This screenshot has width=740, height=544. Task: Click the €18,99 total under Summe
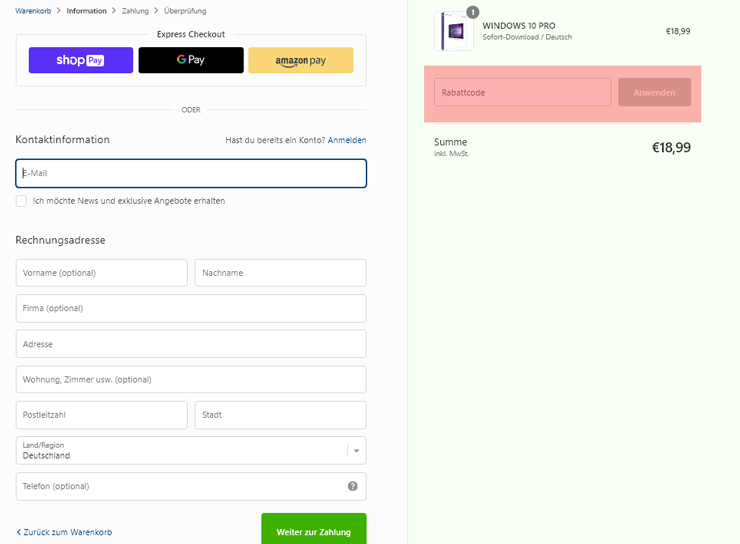671,148
